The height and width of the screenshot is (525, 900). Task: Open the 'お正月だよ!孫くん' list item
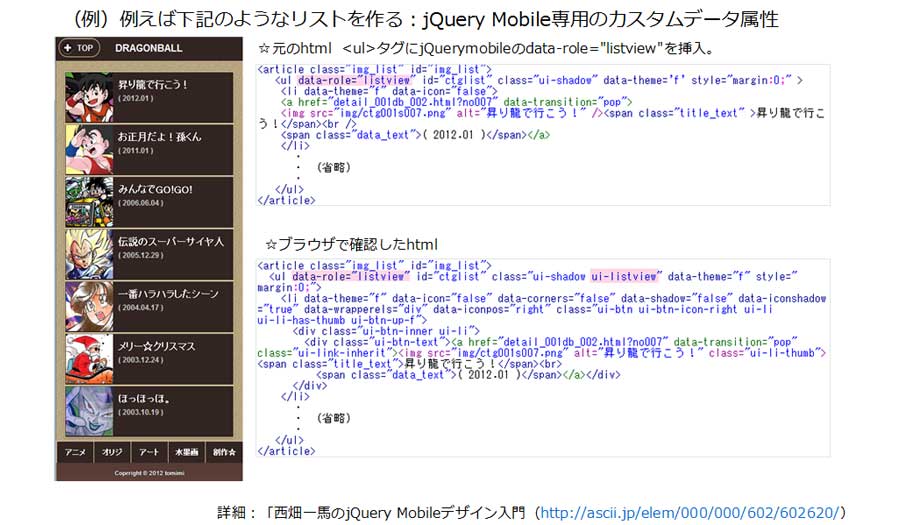click(149, 150)
